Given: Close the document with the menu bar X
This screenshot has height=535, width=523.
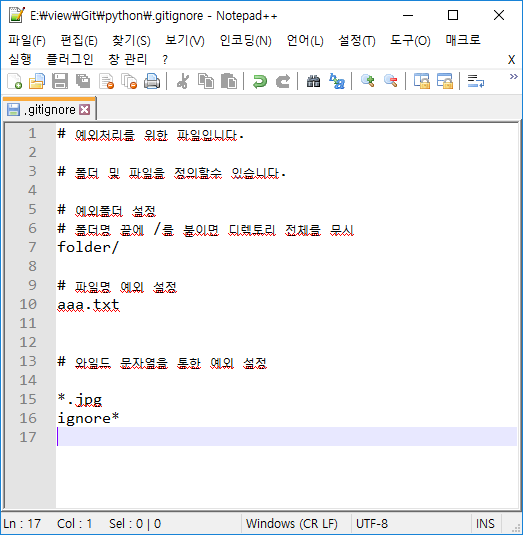Looking at the screenshot, I should pos(511,60).
